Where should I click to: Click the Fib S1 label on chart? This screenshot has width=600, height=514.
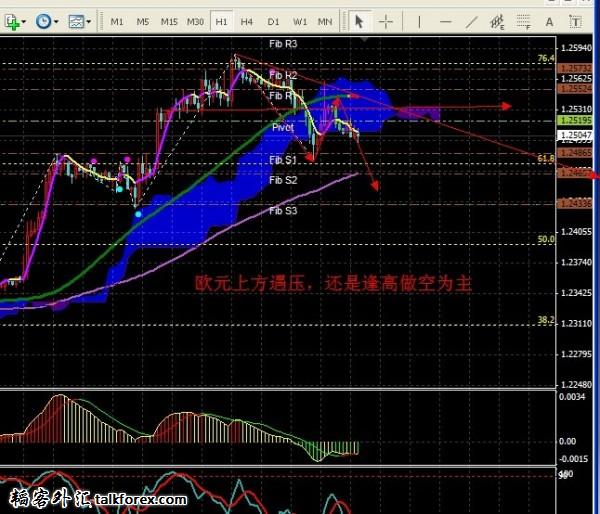[x=283, y=160]
